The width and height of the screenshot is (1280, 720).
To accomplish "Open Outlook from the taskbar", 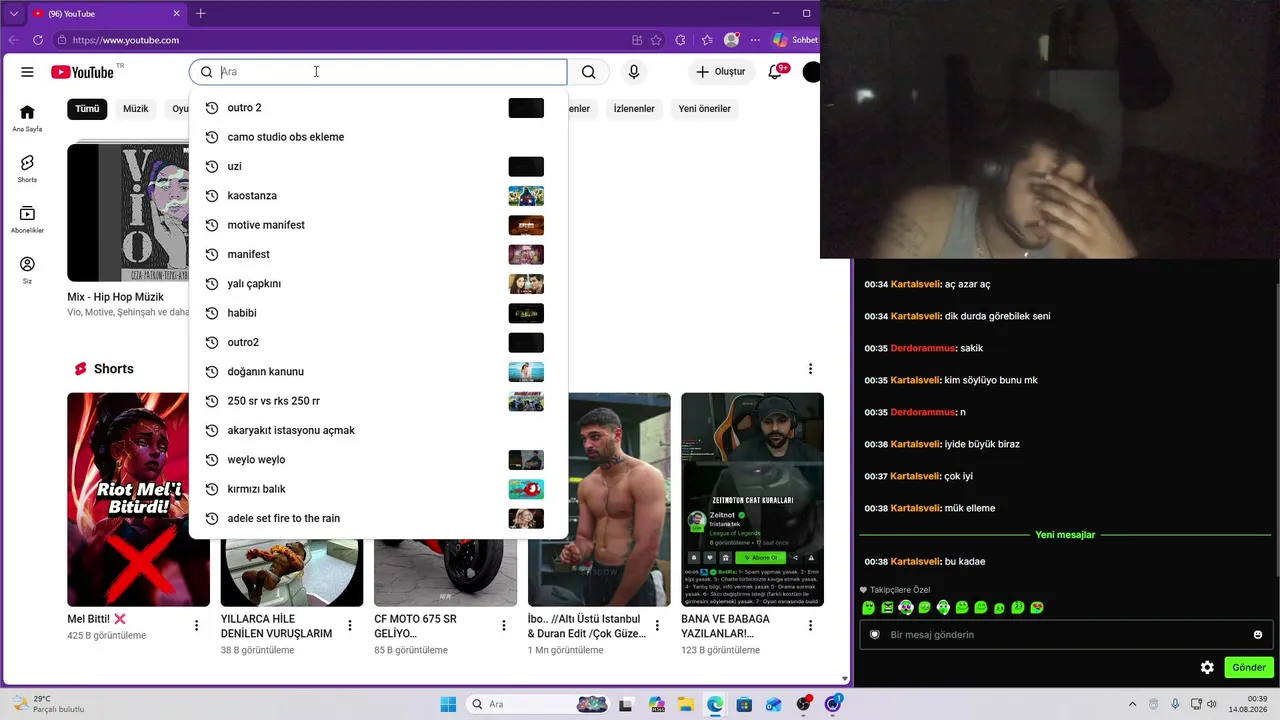I will click(774, 704).
